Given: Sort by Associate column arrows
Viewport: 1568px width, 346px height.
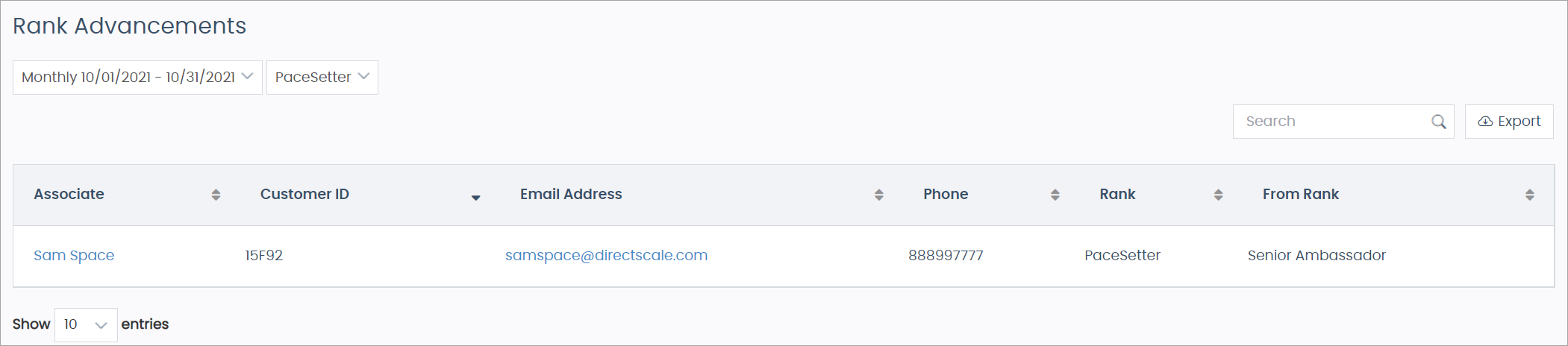Looking at the screenshot, I should tap(216, 195).
